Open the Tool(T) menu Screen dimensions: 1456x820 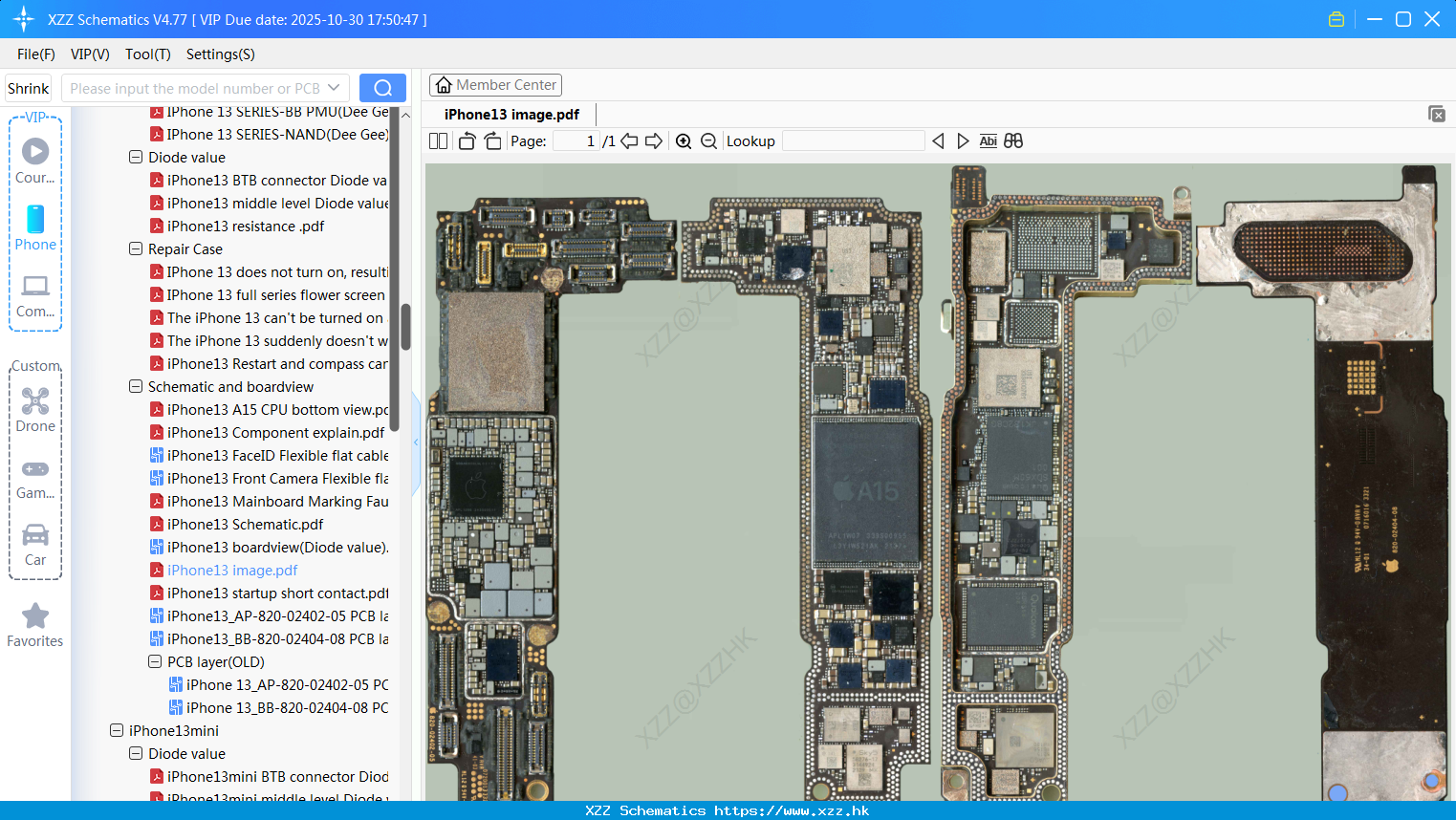coord(148,54)
